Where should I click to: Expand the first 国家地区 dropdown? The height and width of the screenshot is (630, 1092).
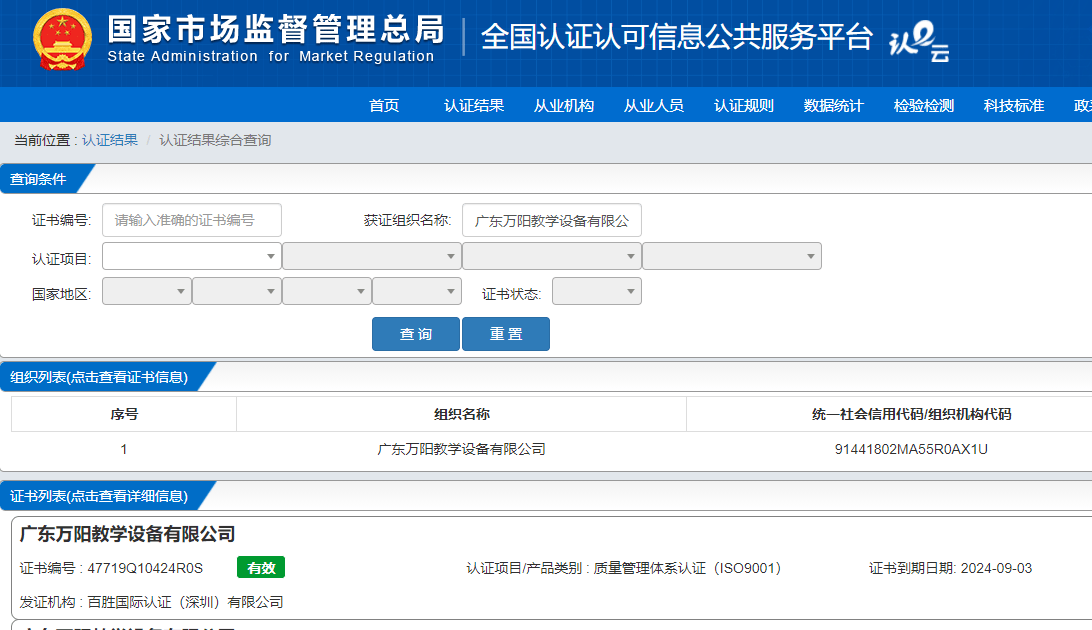point(147,291)
